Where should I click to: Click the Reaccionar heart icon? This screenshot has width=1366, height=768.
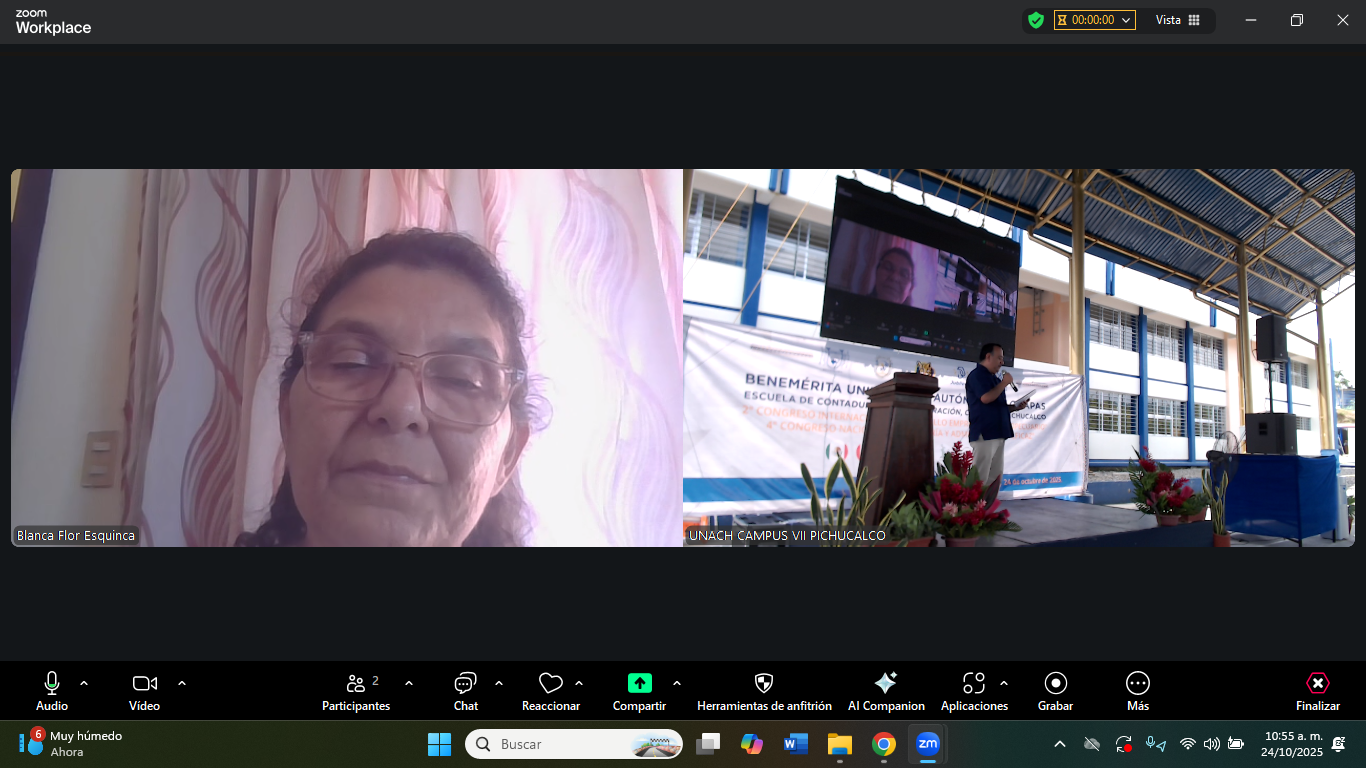click(x=550, y=684)
